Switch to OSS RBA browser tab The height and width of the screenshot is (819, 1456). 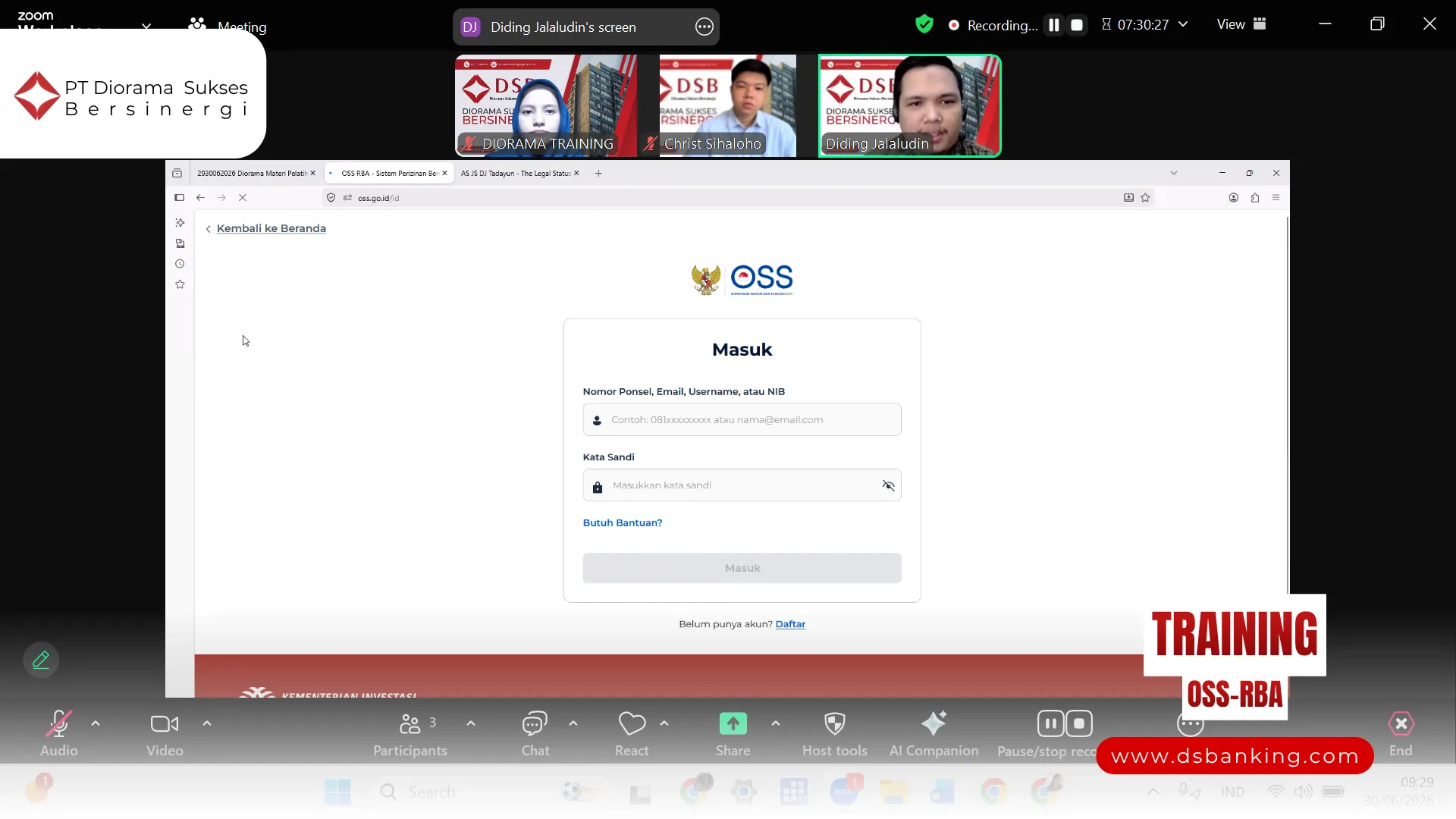point(388,173)
